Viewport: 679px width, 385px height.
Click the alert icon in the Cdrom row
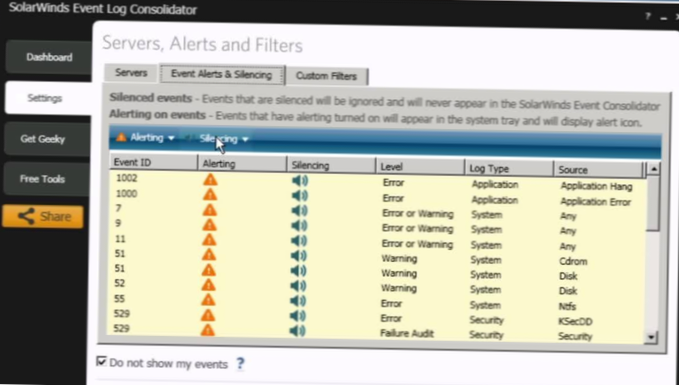coord(209,255)
